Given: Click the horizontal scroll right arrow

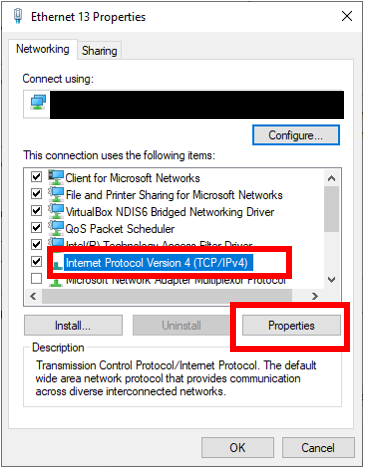Looking at the screenshot, I should pyautogui.click(x=315, y=296).
